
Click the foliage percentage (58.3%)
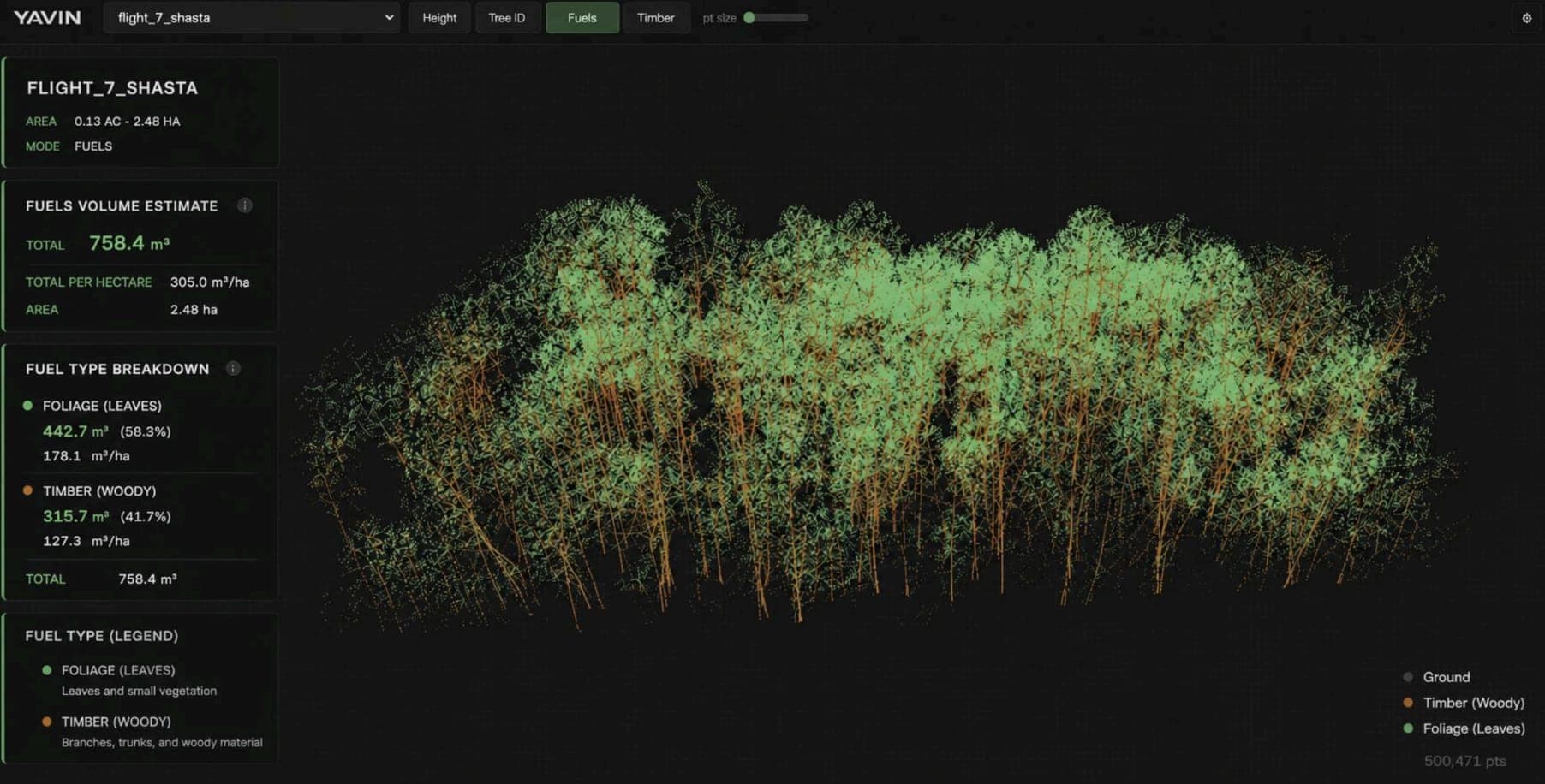[x=146, y=431]
